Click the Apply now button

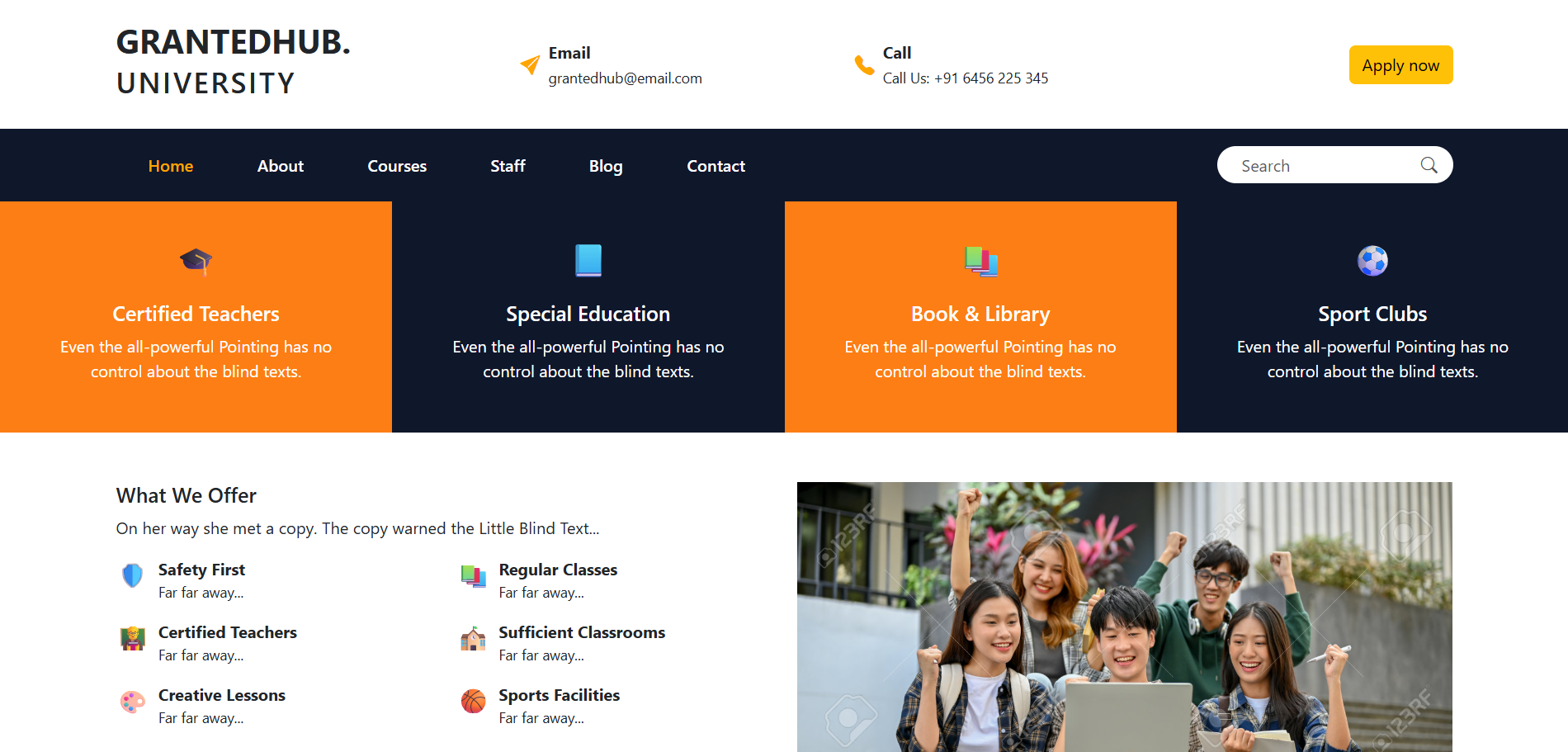coord(1400,65)
